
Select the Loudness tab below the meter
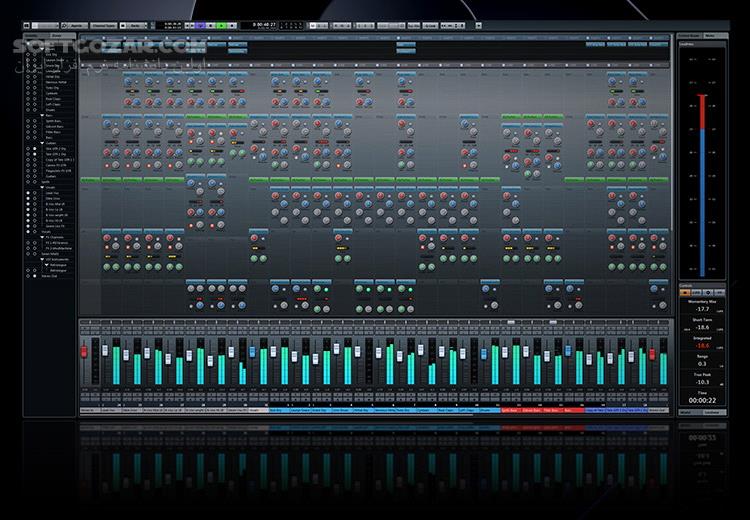click(714, 412)
